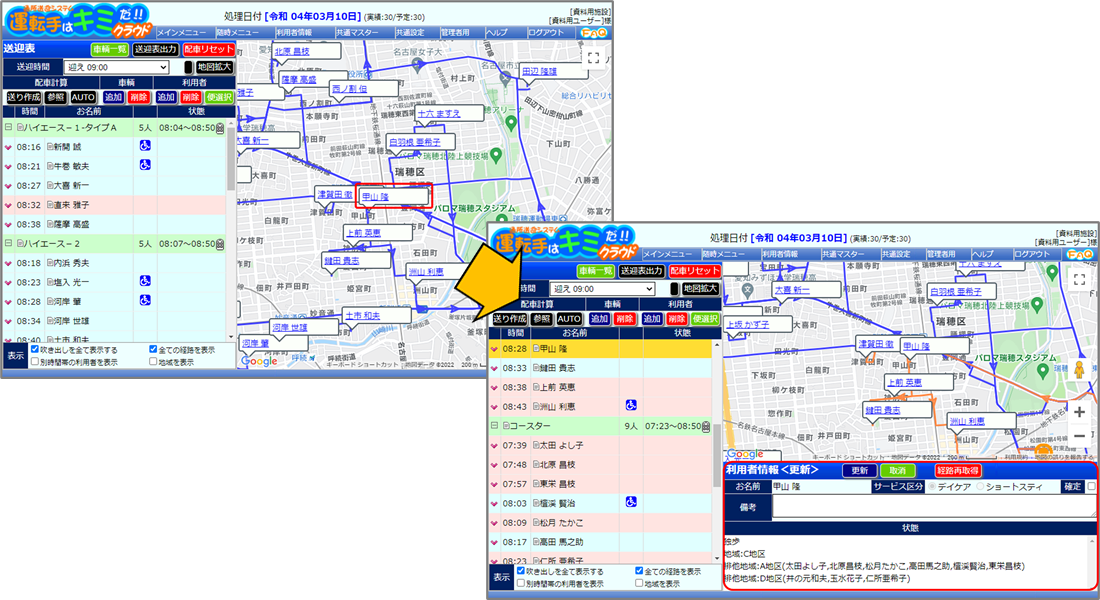This screenshot has width=1100, height=600.
Task: Open the 迎え 09:00 dropdown in the front window
Action: coord(602,288)
